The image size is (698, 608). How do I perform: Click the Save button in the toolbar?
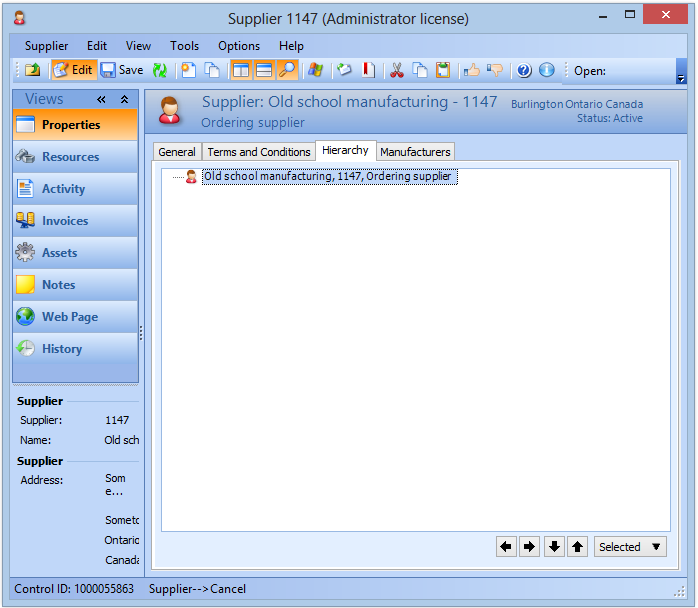(122, 70)
